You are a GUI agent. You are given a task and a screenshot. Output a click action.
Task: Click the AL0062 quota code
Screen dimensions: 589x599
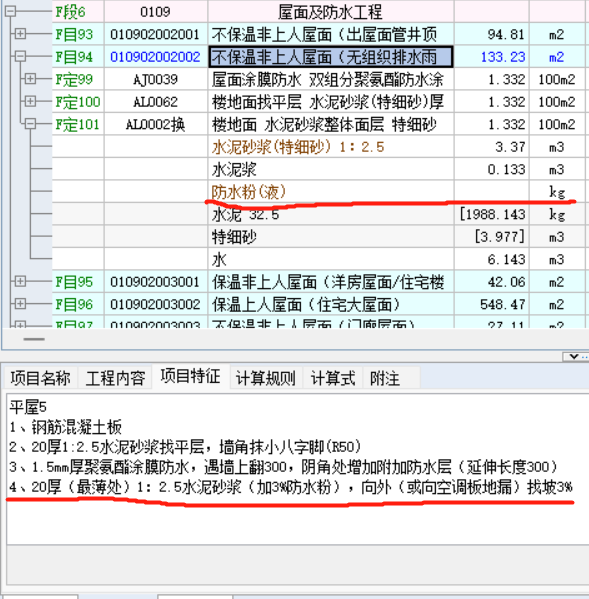click(x=155, y=102)
